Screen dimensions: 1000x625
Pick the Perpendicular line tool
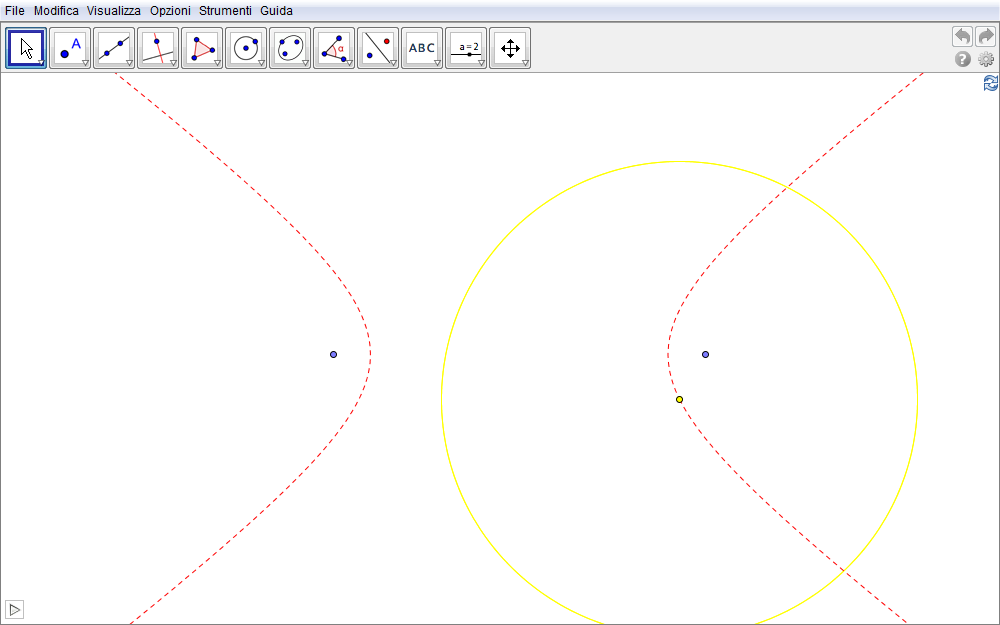[x=158, y=48]
